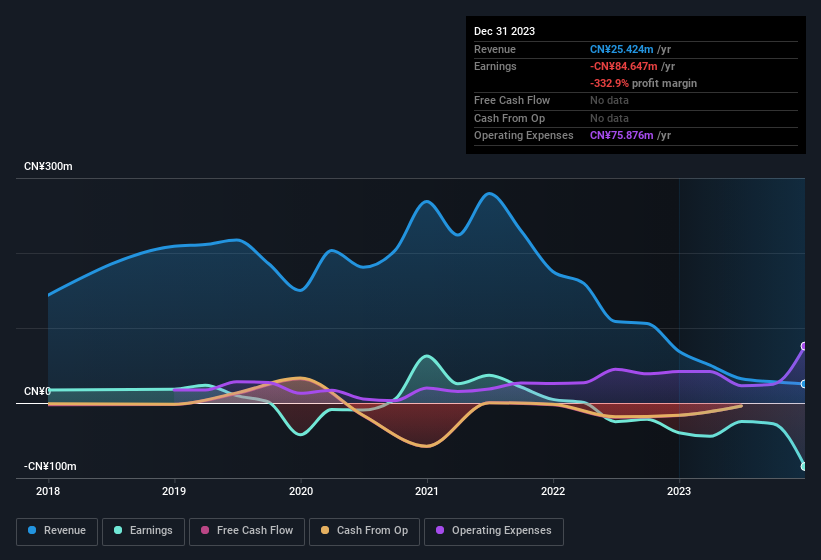Click the -CN¥84.647m earnings value
The width and height of the screenshot is (821, 560).
[x=624, y=66]
